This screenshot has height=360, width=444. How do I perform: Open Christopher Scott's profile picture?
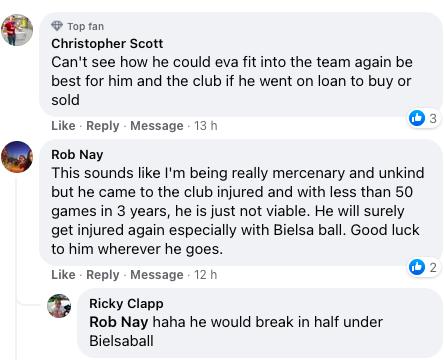(17, 30)
